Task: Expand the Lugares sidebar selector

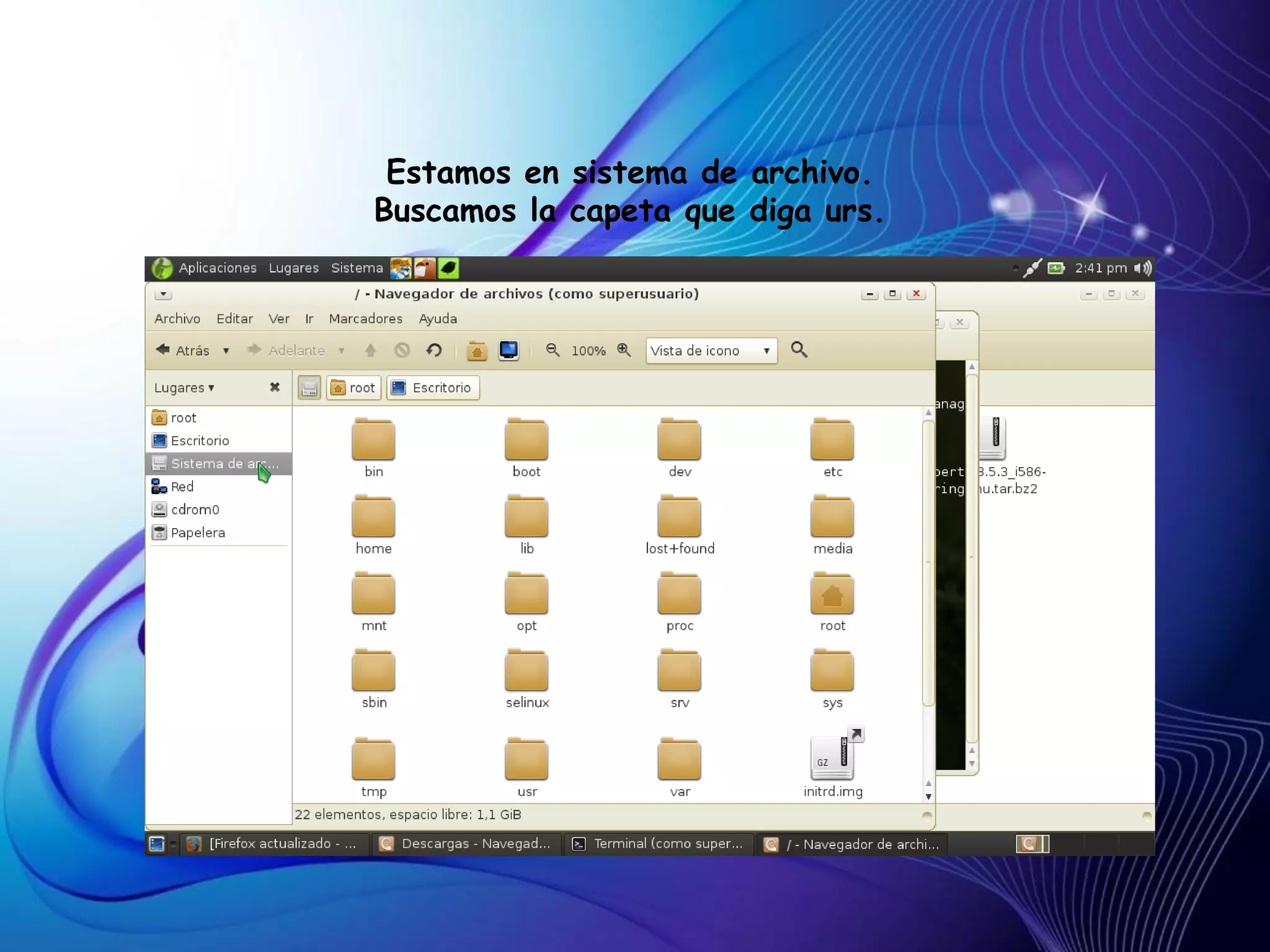Action: 184,388
